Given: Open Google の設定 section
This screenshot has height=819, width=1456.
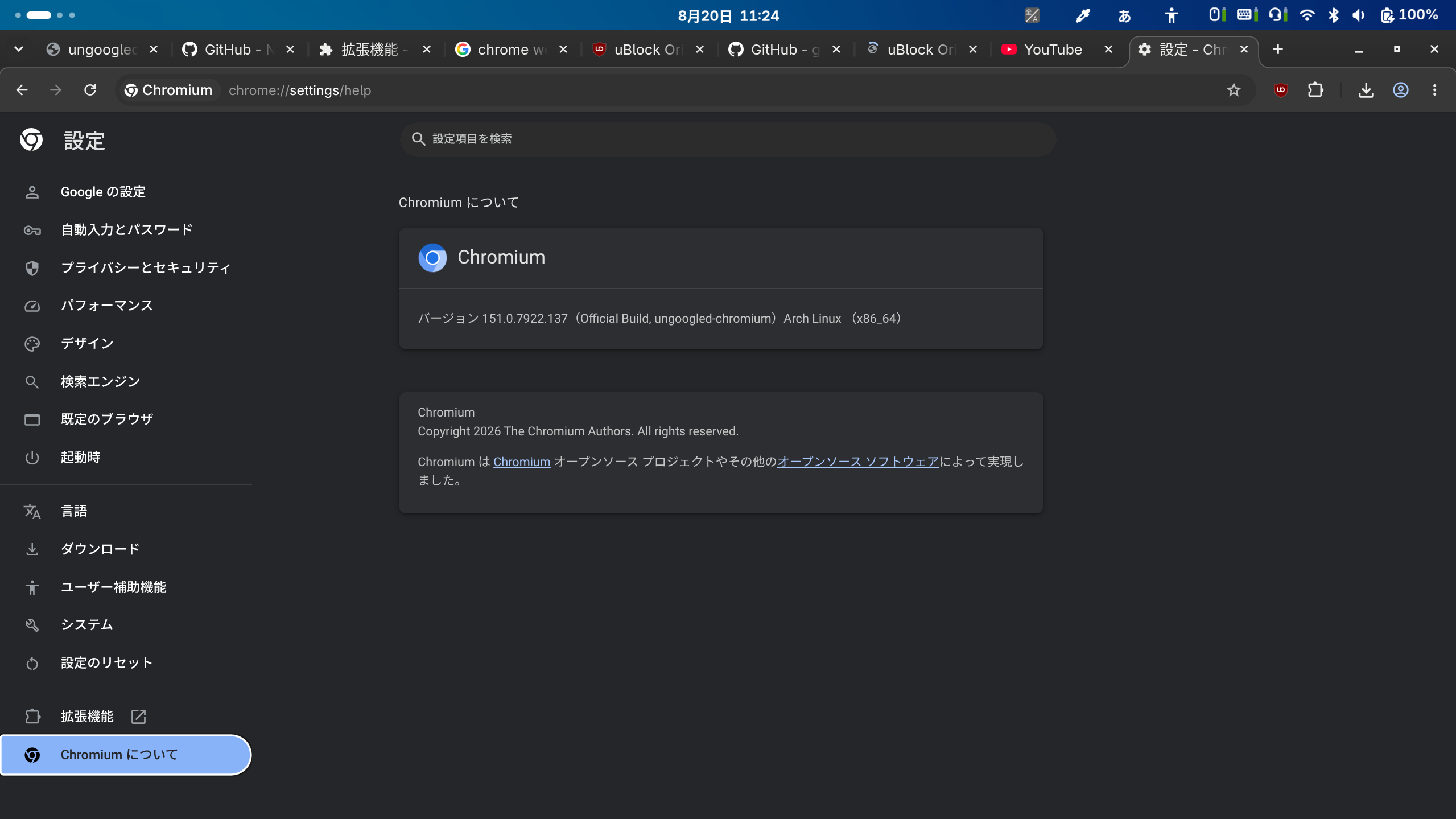Looking at the screenshot, I should [x=126, y=192].
